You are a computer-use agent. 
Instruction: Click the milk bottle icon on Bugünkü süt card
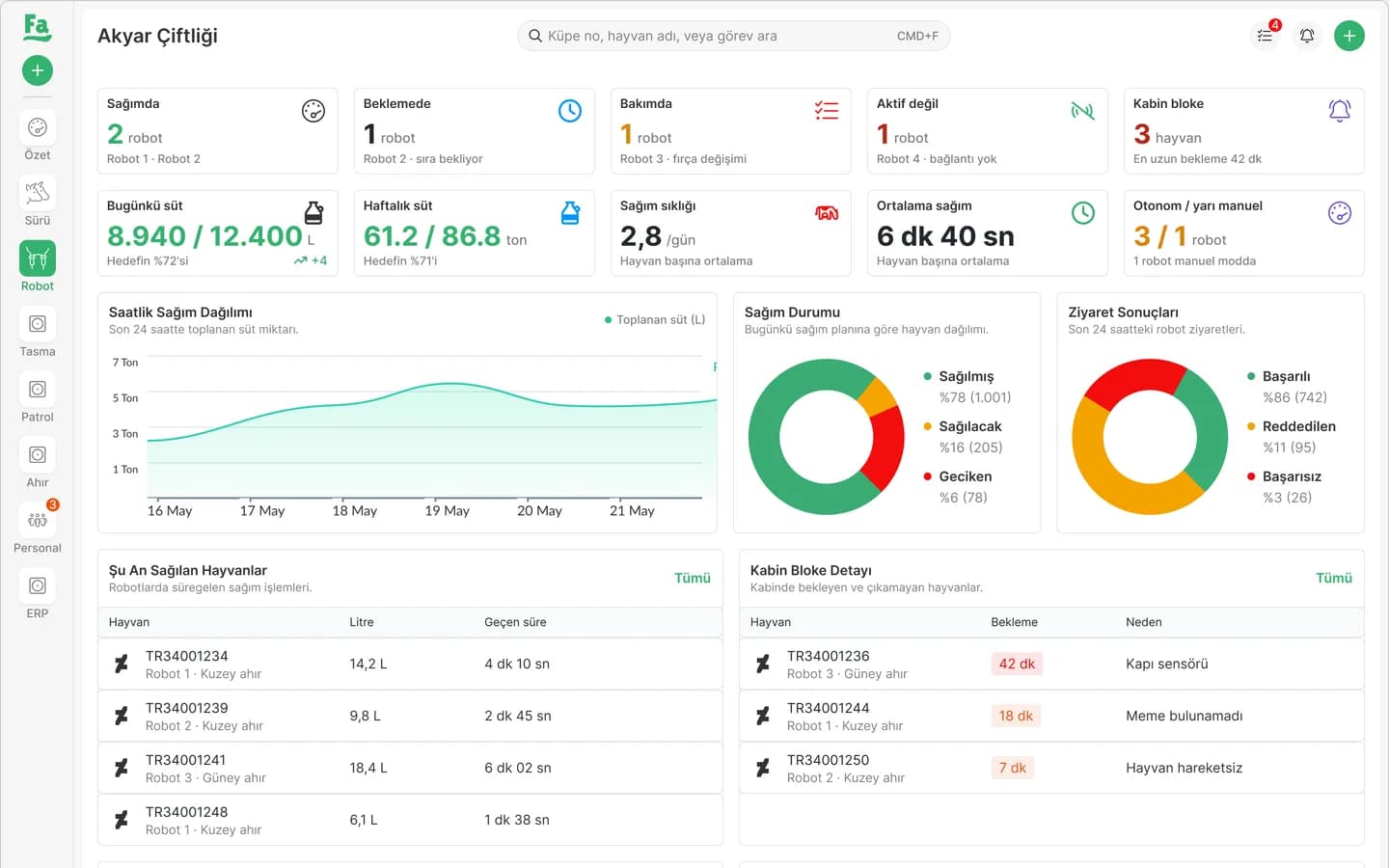coord(313,213)
